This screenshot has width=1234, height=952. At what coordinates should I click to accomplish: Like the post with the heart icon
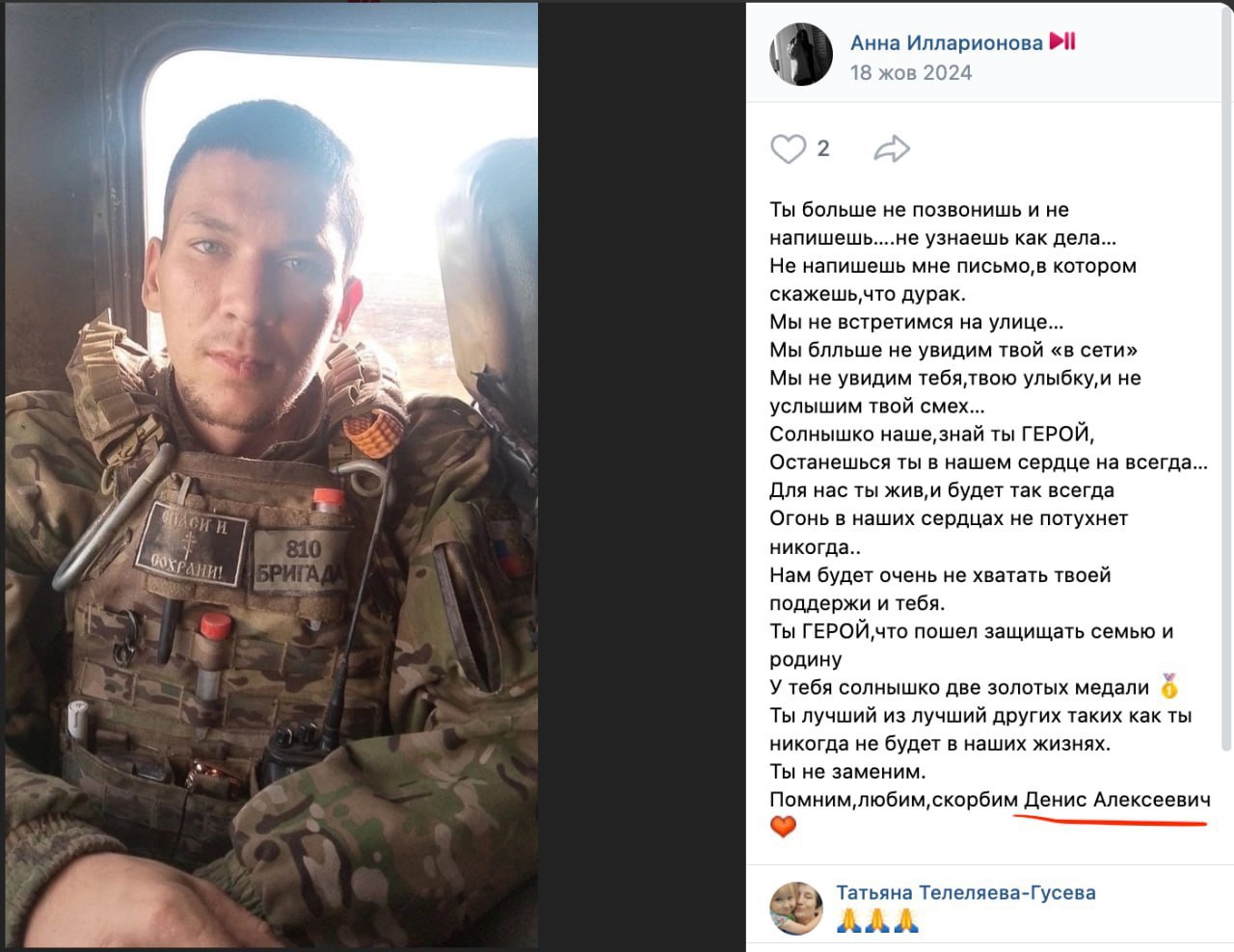point(788,148)
